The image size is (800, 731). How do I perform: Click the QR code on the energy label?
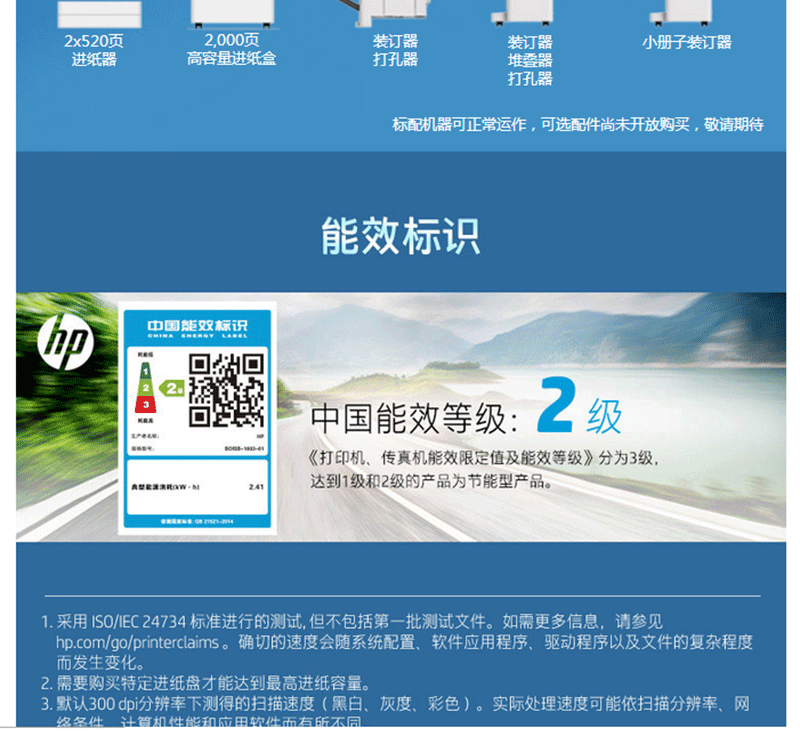pos(226,389)
